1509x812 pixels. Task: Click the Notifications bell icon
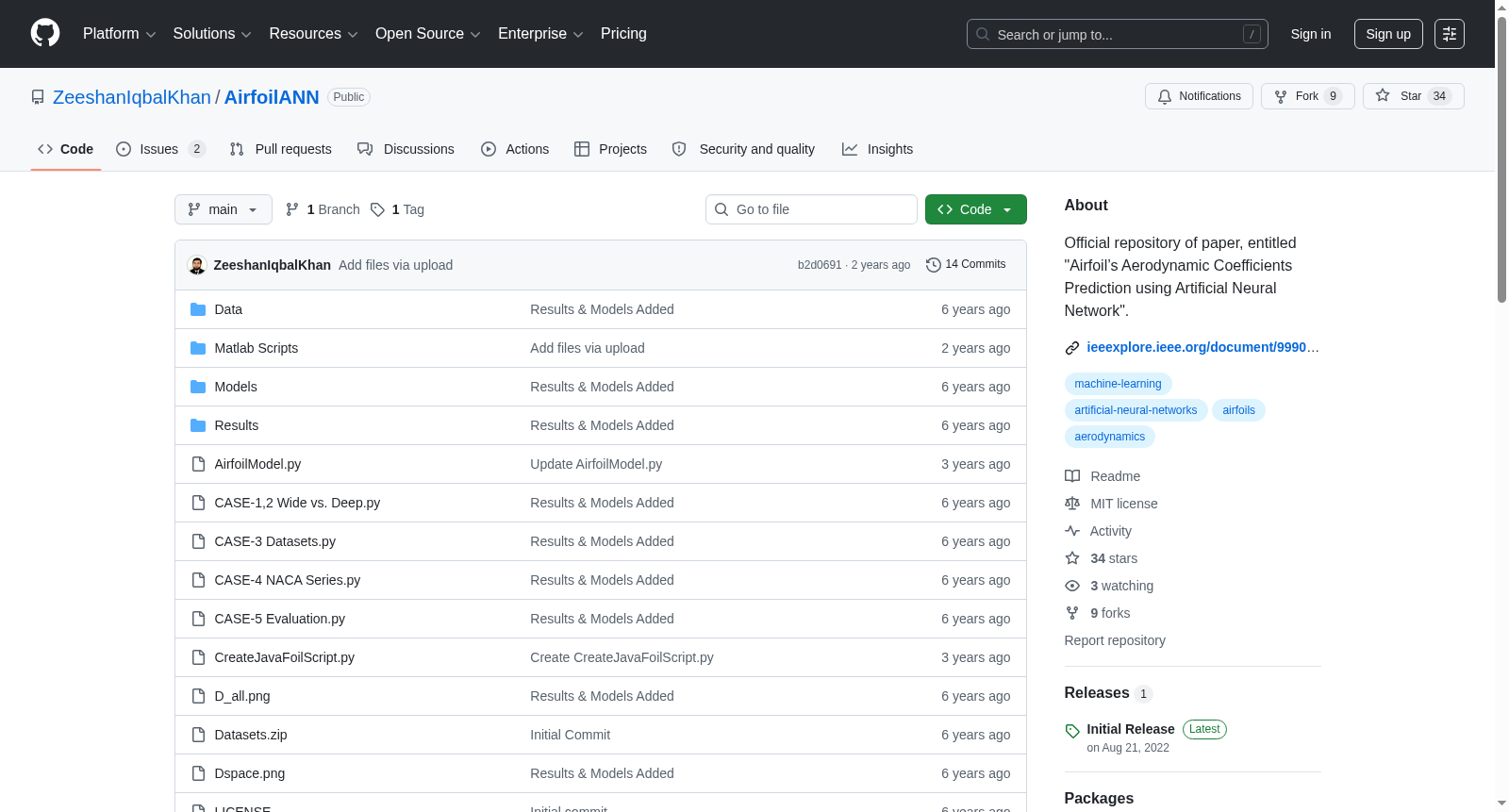coord(1165,96)
